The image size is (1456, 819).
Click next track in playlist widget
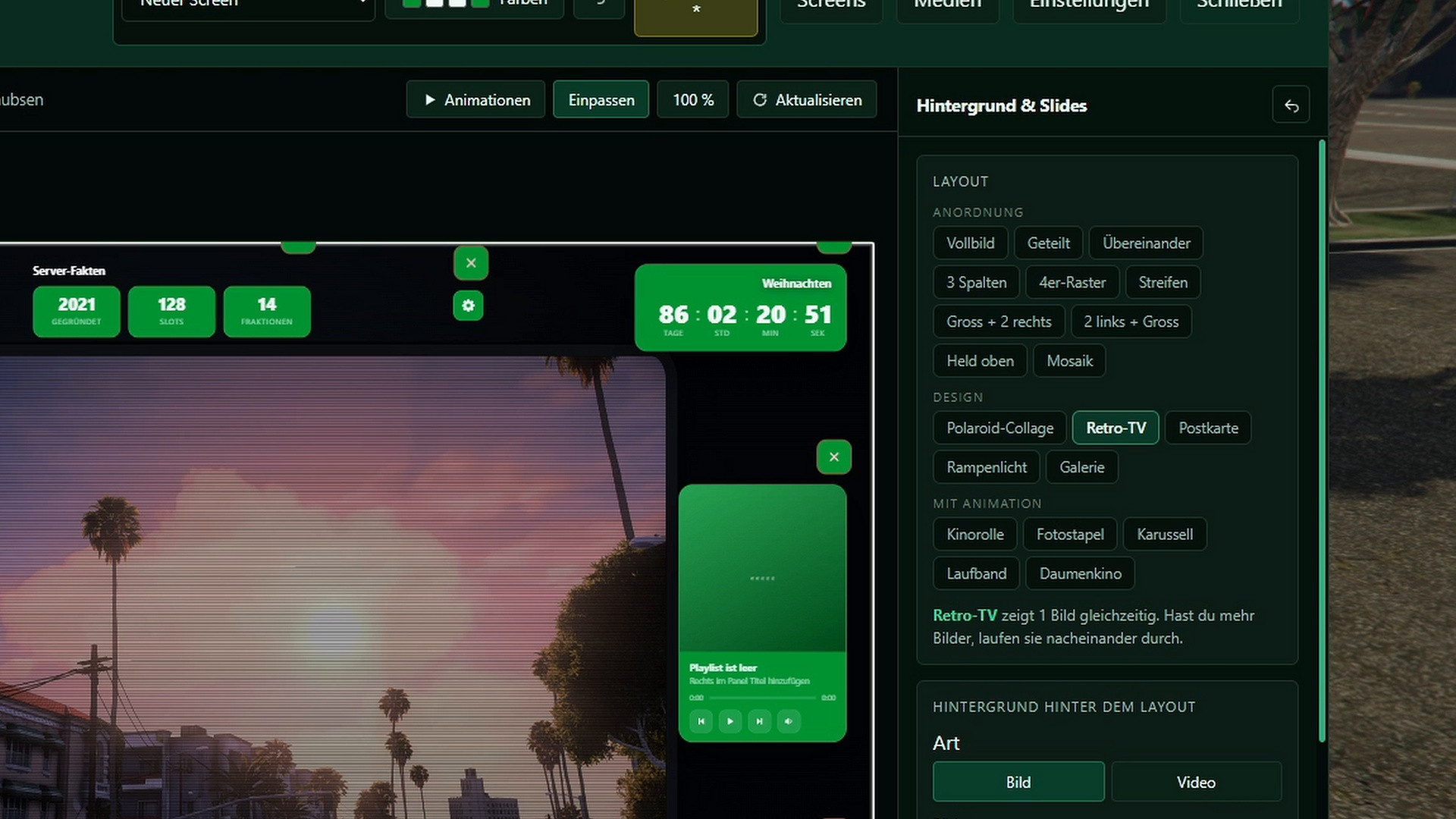click(x=759, y=721)
